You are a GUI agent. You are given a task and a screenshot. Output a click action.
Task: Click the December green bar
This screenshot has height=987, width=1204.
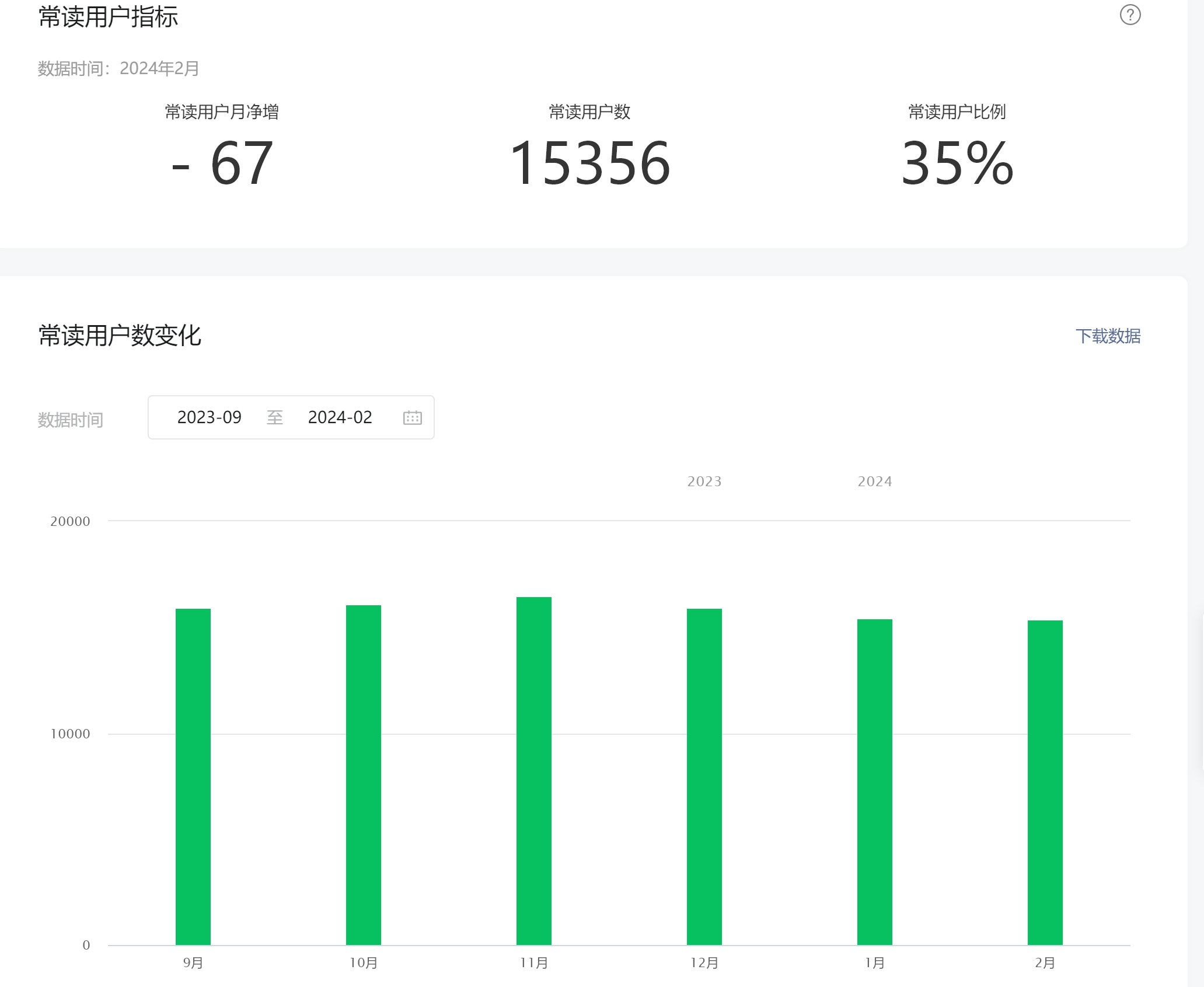click(x=704, y=776)
